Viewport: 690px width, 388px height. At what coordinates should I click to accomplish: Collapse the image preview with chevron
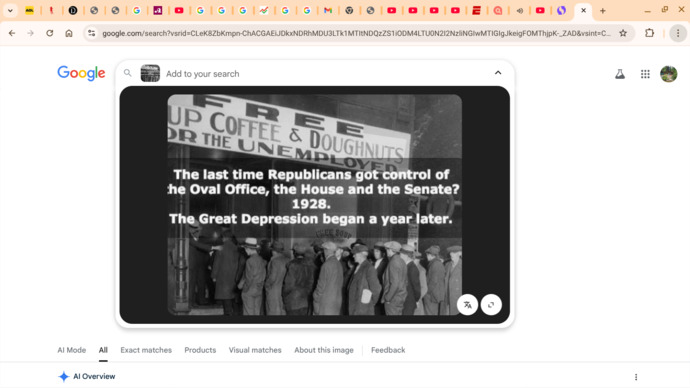(x=498, y=73)
